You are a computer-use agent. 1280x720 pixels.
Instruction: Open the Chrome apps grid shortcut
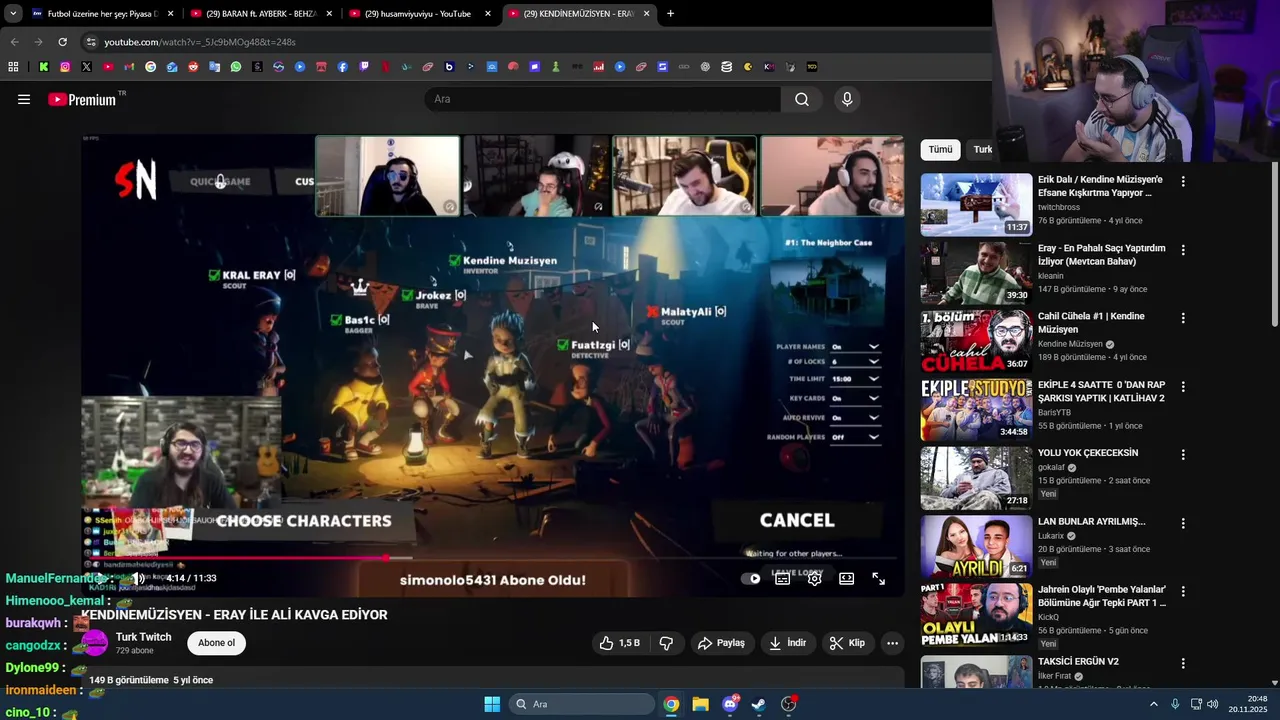pyautogui.click(x=13, y=67)
